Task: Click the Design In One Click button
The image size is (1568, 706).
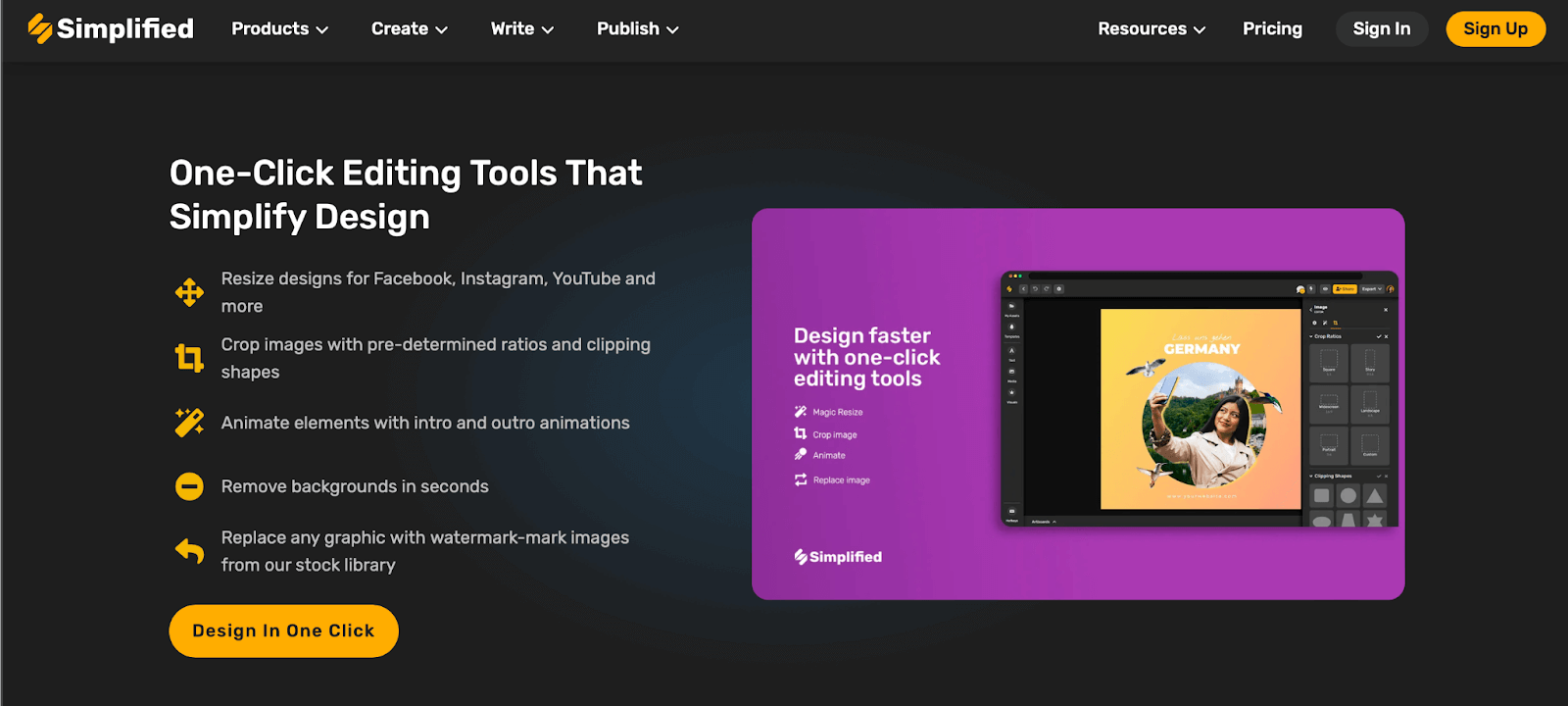Action: pyautogui.click(x=283, y=630)
